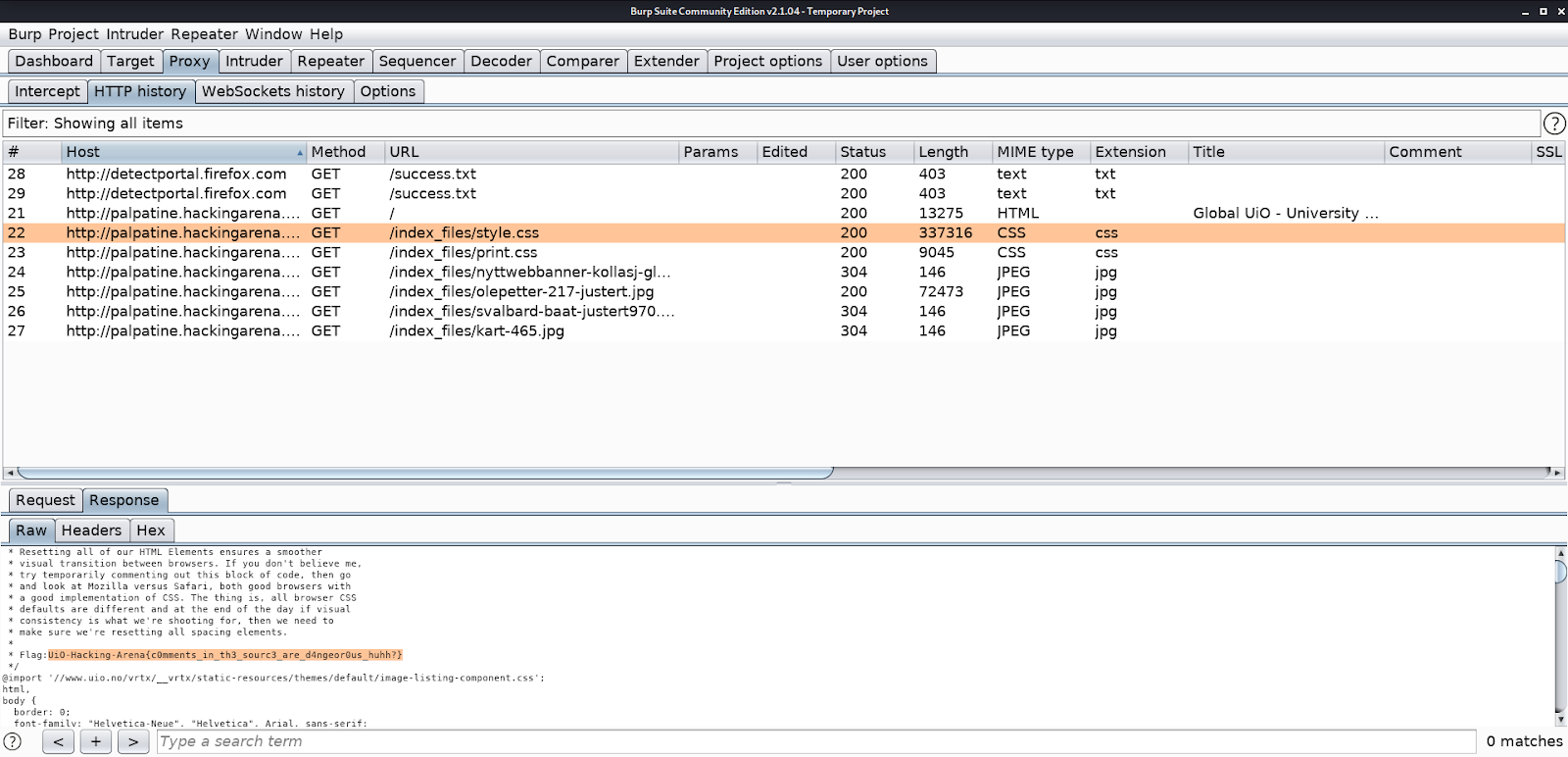Click the plus search options button

[95, 741]
